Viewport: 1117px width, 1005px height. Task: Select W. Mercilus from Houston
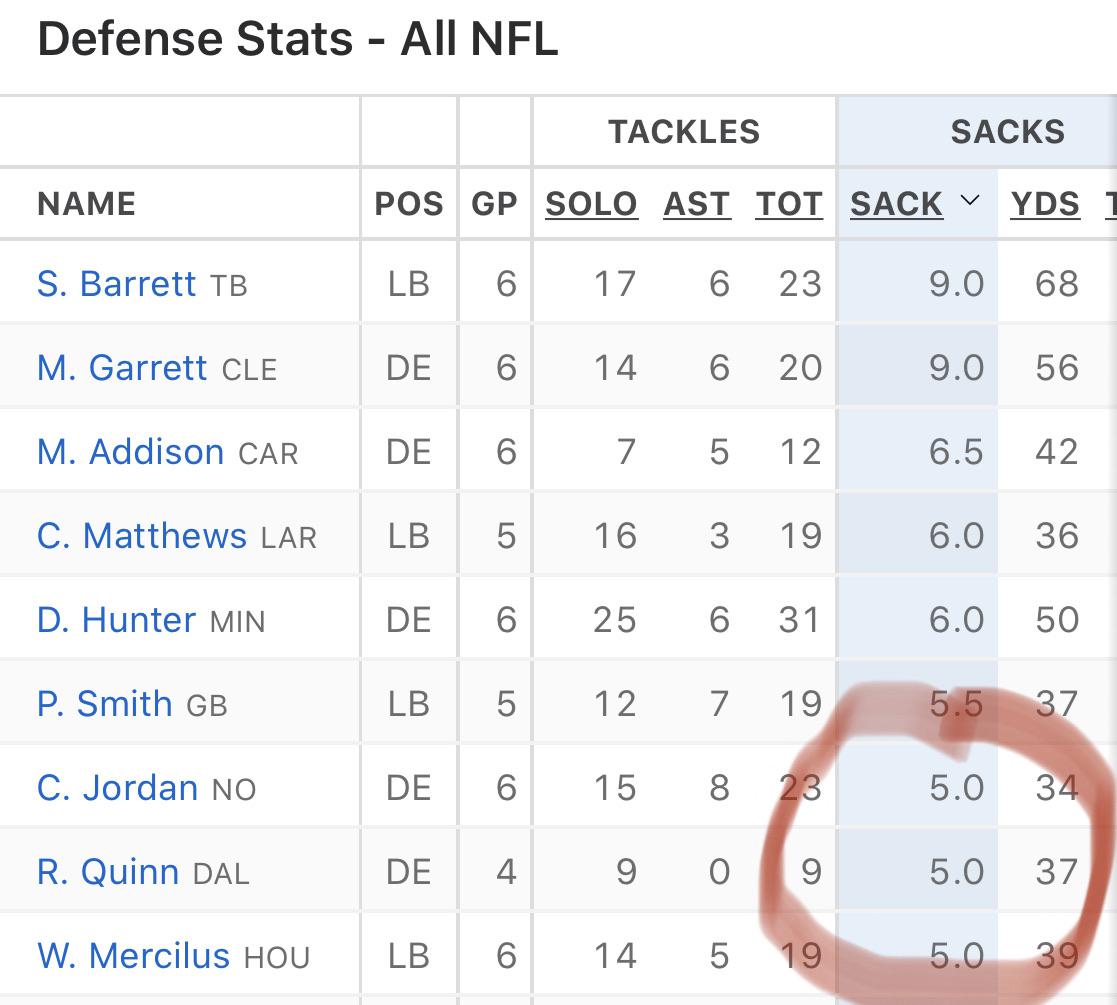point(135,955)
